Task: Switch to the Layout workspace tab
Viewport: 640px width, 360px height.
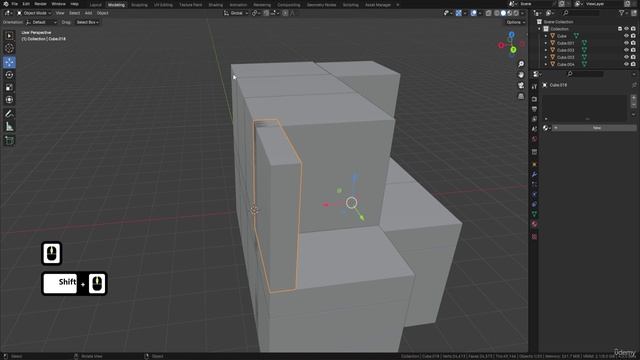Action: point(96,5)
